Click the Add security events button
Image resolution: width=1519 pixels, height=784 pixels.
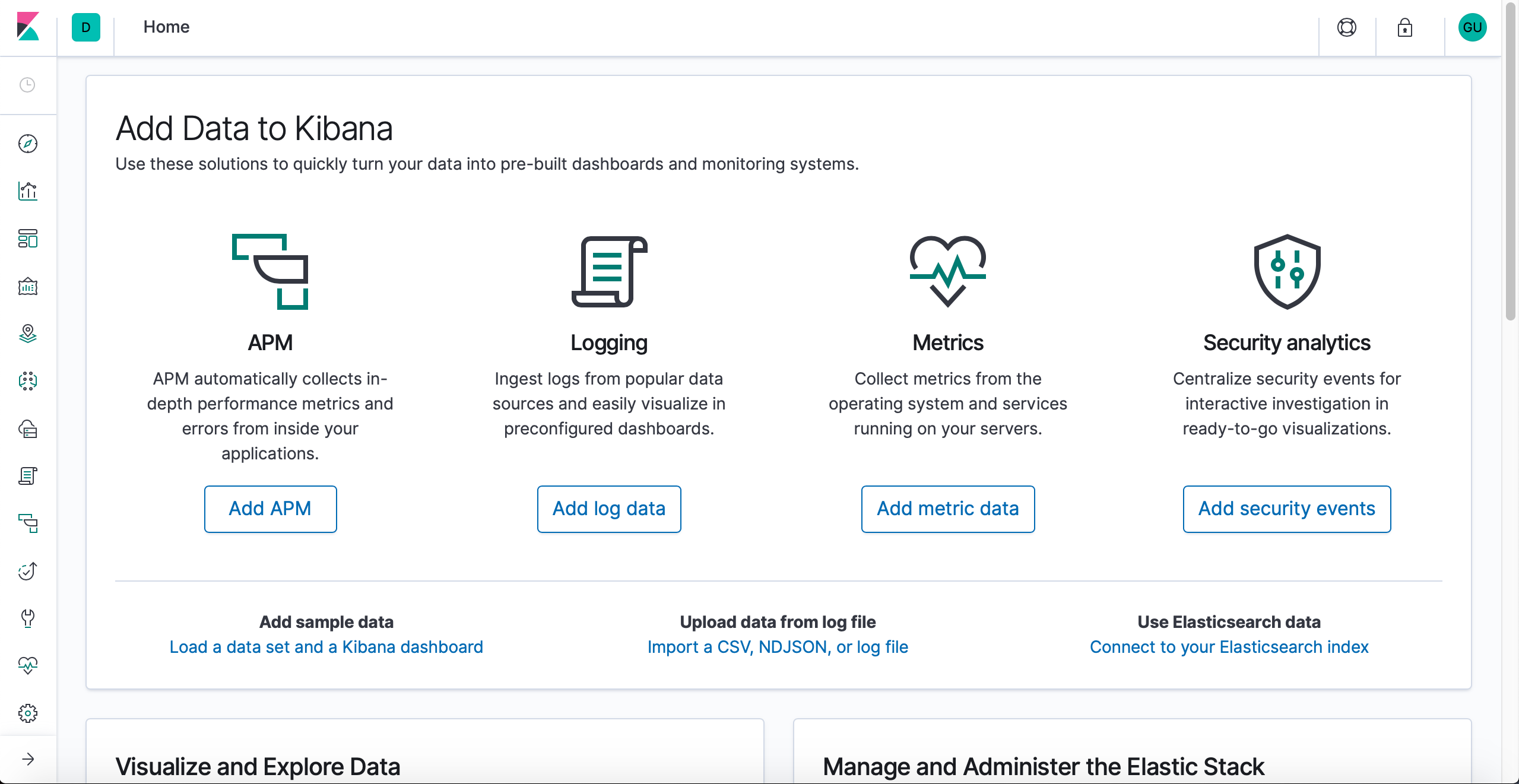pos(1286,509)
